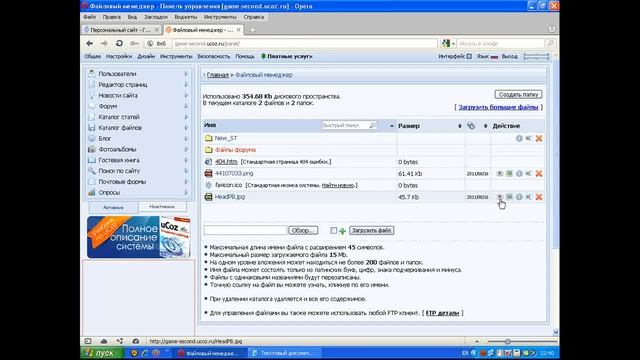This screenshot has height=360, width=640.
Task: Open the Безопасность panel menu
Action: 214,56
